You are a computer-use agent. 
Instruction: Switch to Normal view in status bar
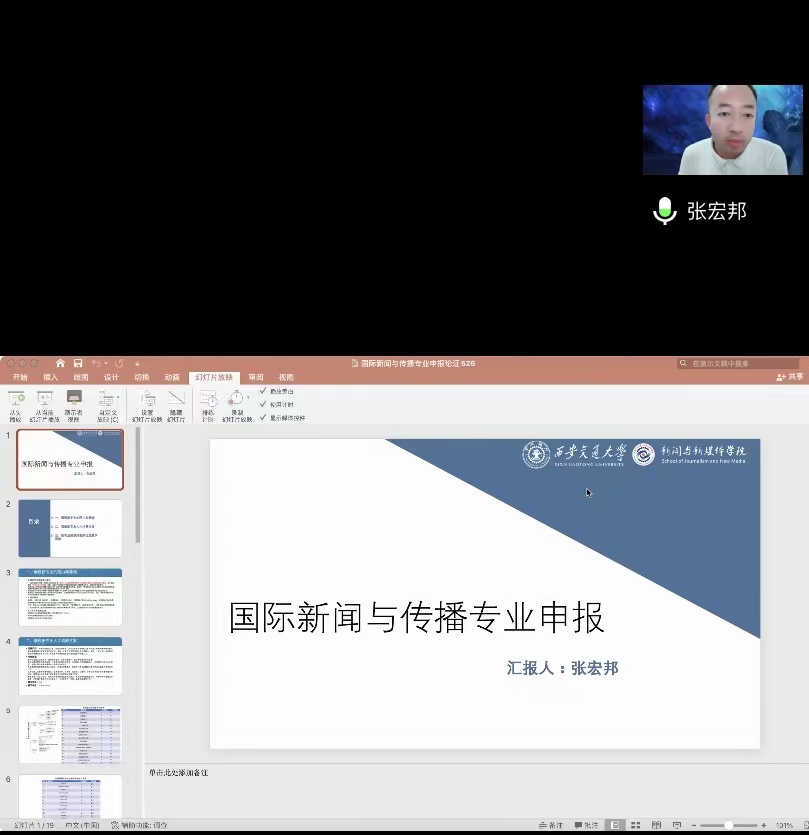(616, 825)
